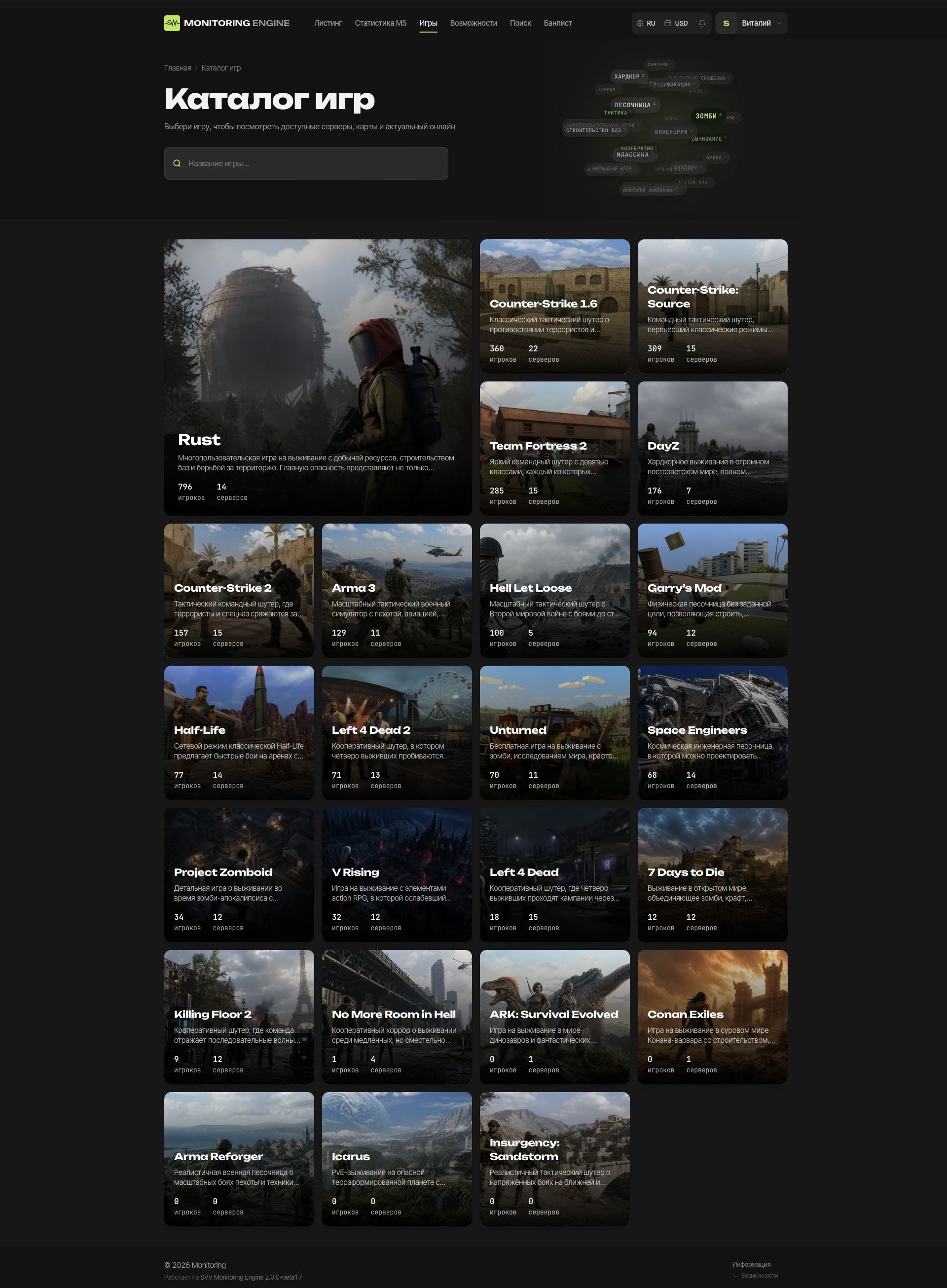Open the Garry's Mod card
This screenshot has width=947, height=1288.
point(713,590)
